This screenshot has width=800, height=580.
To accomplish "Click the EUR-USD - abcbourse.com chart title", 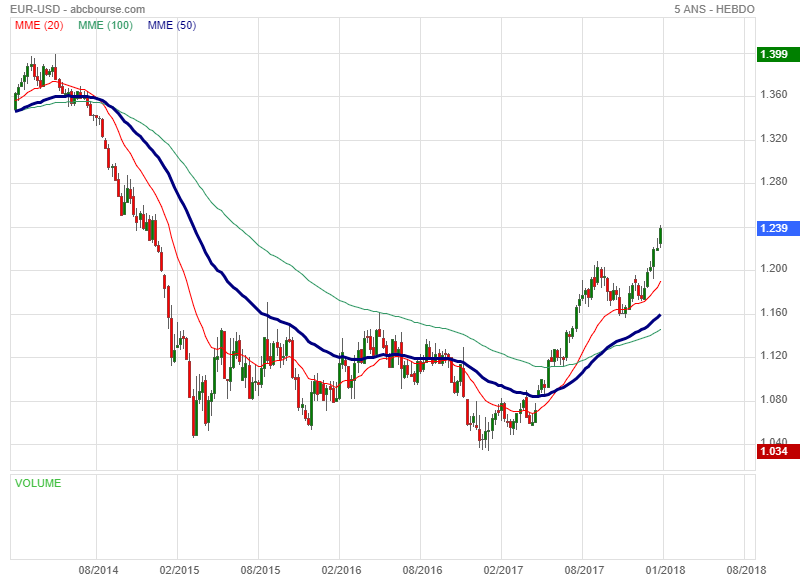I will pos(78,9).
